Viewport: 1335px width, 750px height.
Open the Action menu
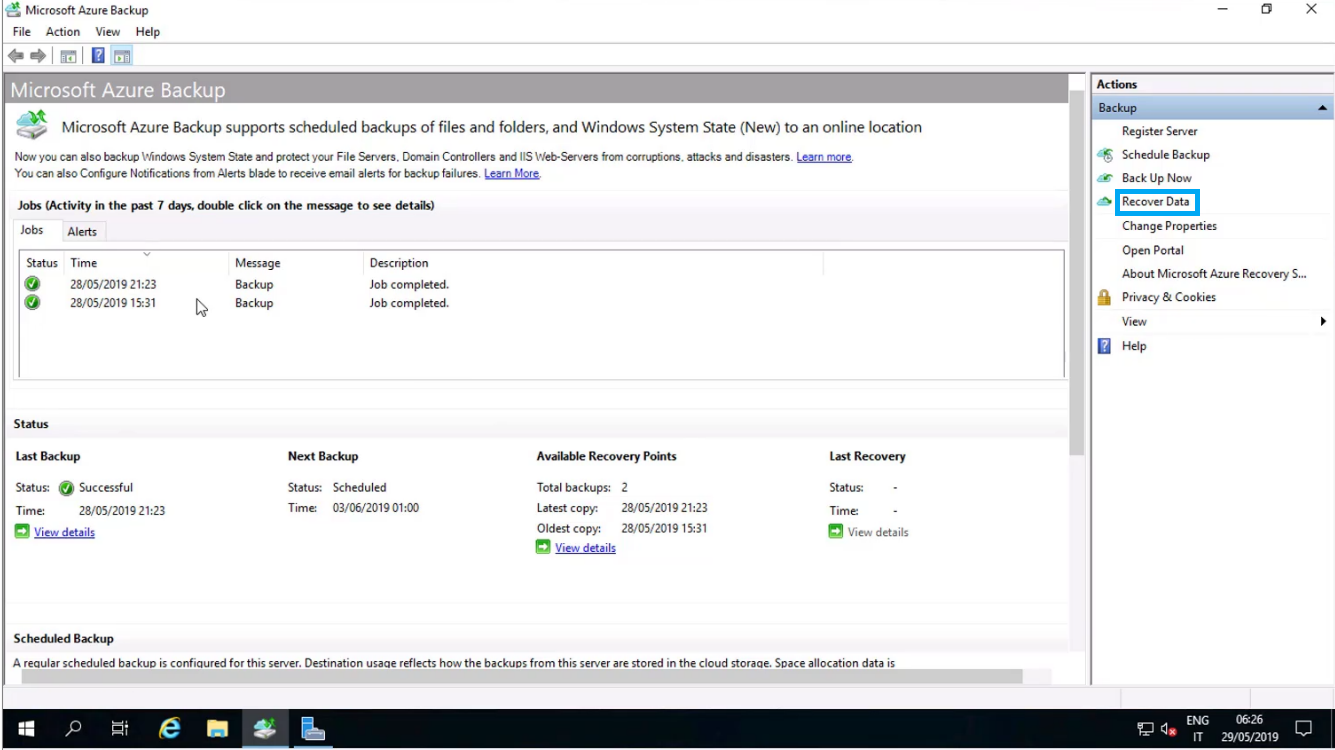(x=62, y=32)
